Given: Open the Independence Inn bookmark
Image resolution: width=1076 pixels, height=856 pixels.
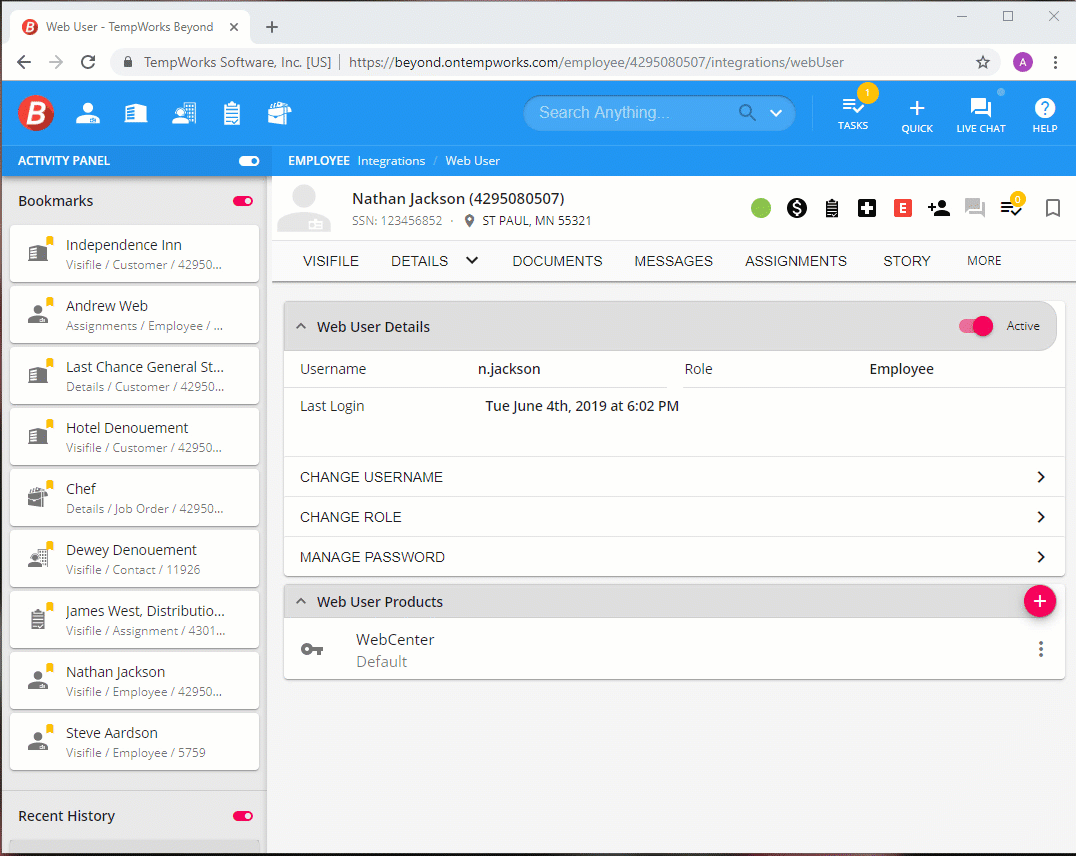Looking at the screenshot, I should coord(134,254).
